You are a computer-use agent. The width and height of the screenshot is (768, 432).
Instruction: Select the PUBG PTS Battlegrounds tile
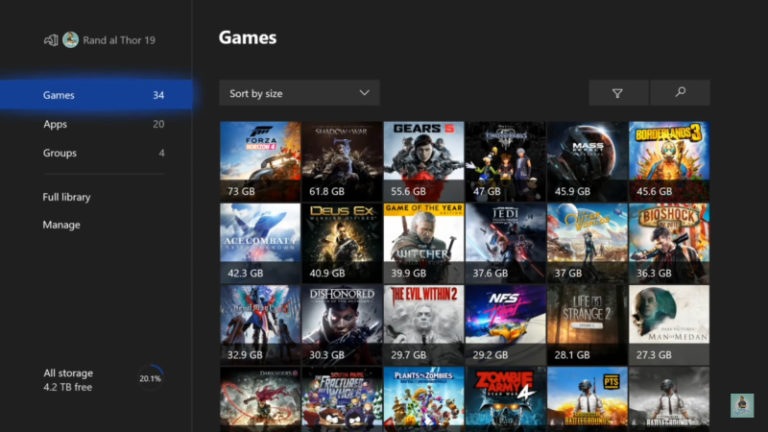587,399
